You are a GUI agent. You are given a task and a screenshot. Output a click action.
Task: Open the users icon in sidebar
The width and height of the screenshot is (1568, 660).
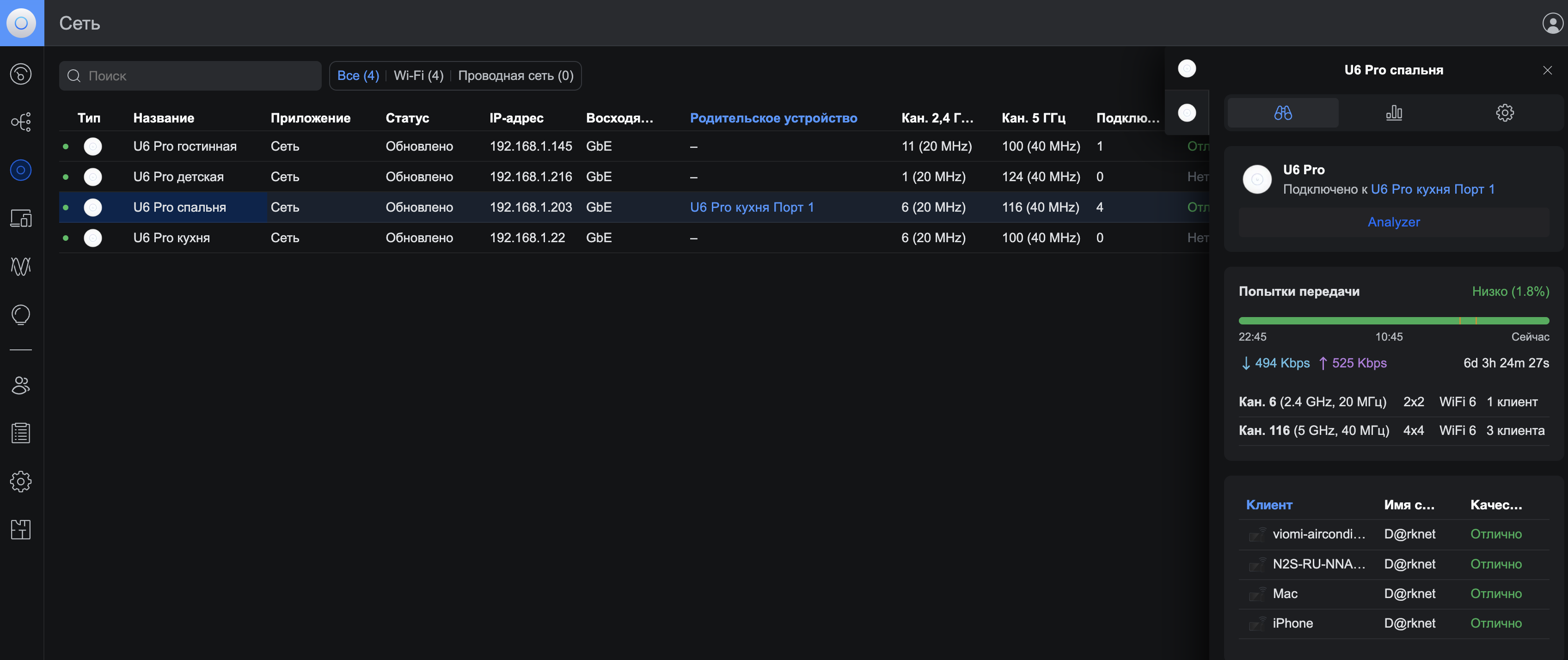tap(21, 385)
